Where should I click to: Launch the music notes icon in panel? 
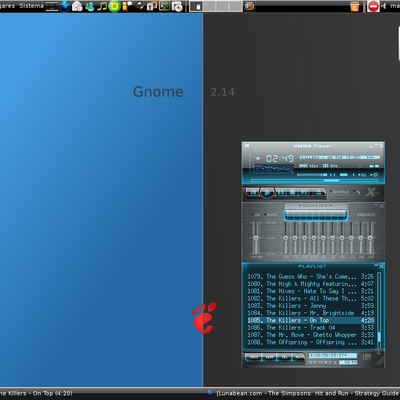click(102, 6)
